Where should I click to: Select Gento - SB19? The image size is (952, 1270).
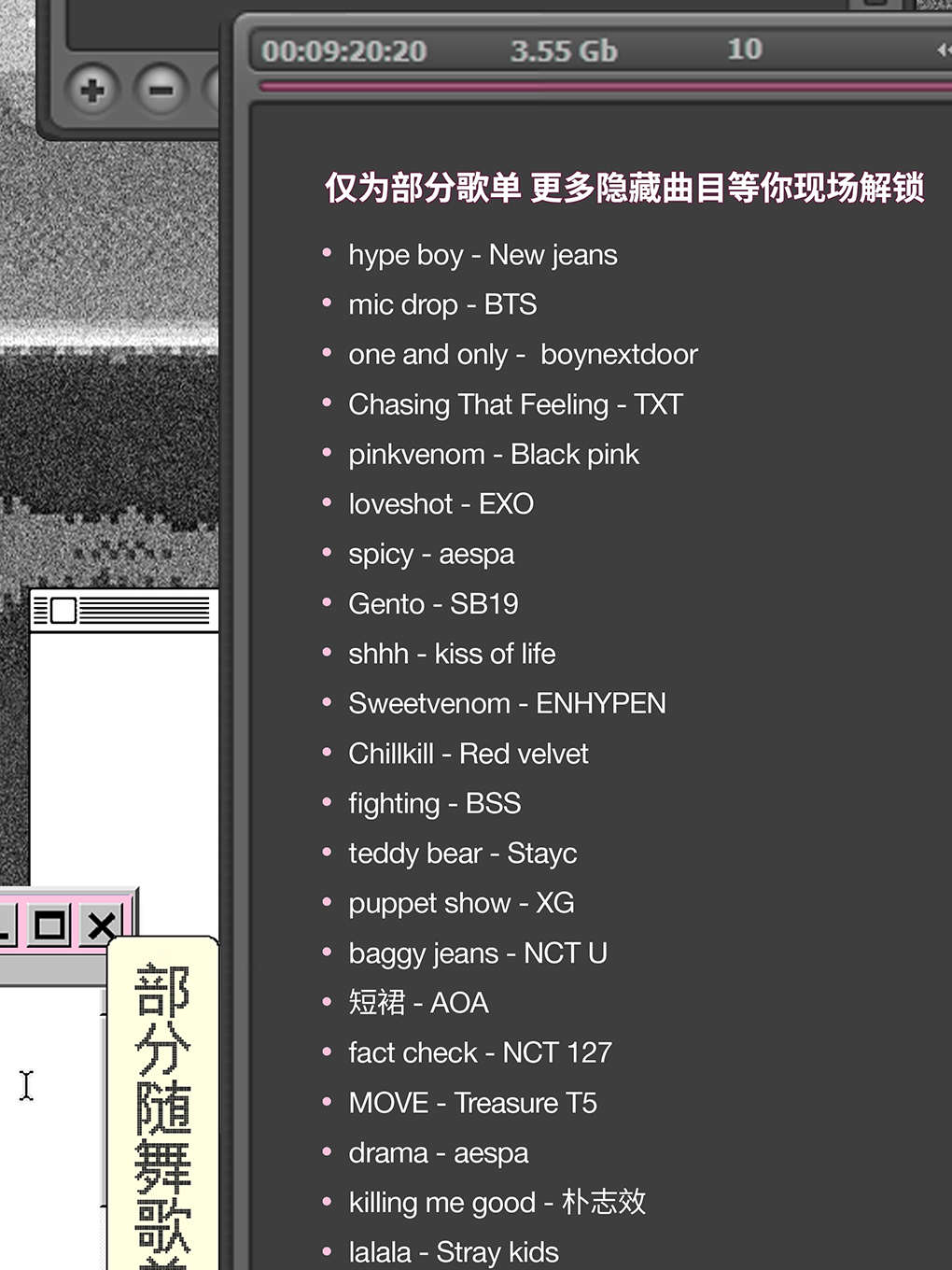(x=433, y=604)
